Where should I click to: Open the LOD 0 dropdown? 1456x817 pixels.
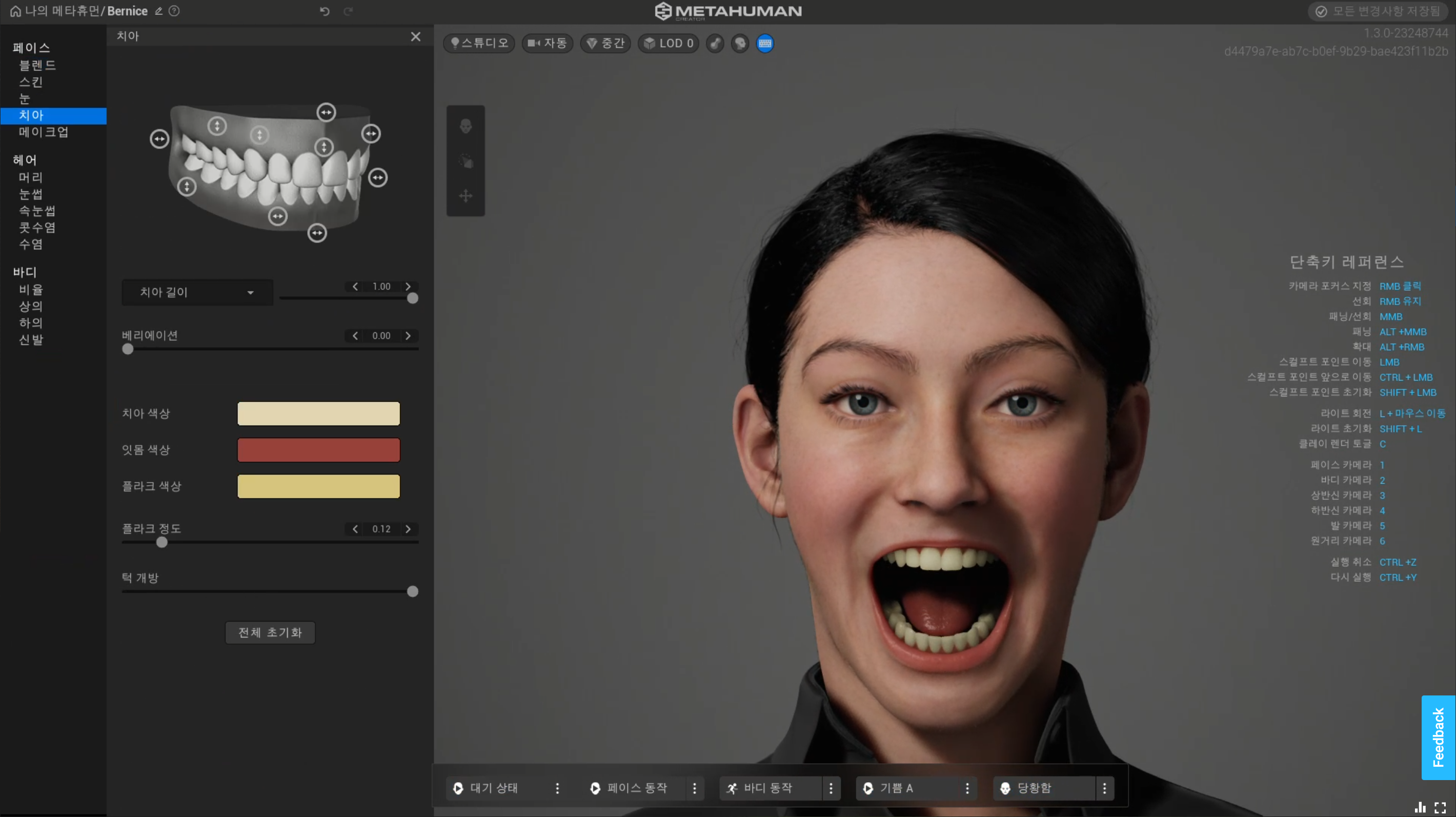pyautogui.click(x=669, y=44)
